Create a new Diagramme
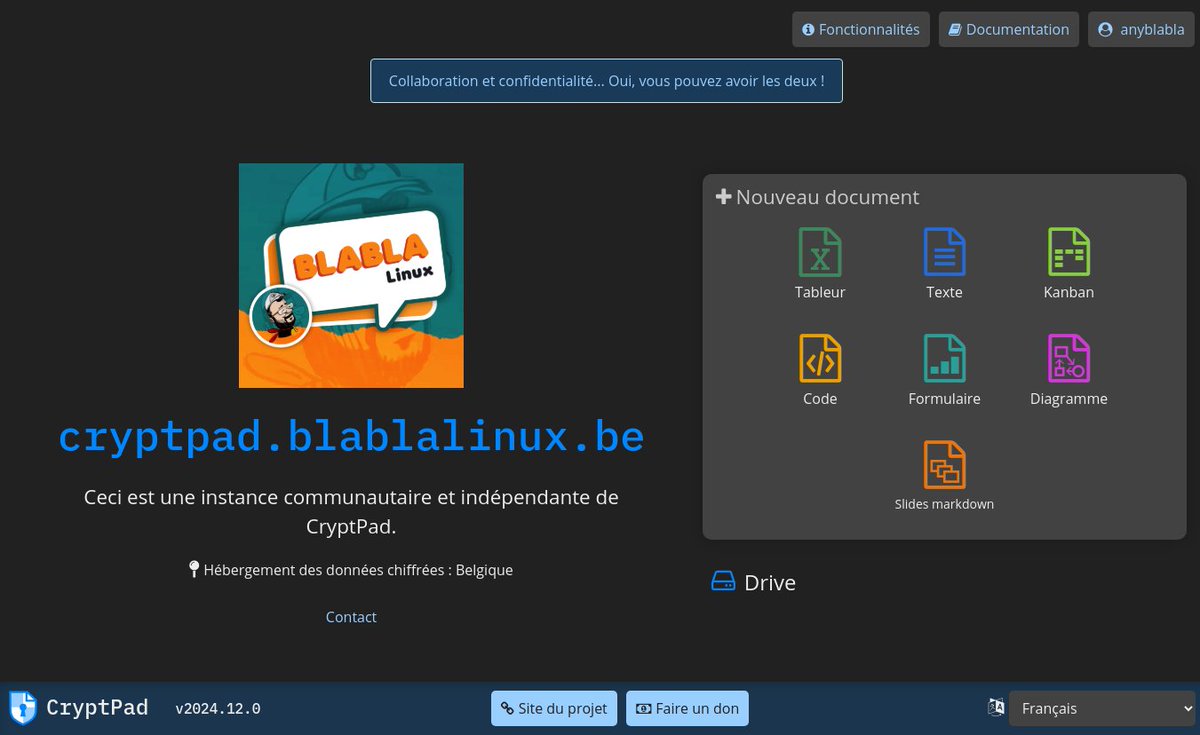 coord(1068,370)
